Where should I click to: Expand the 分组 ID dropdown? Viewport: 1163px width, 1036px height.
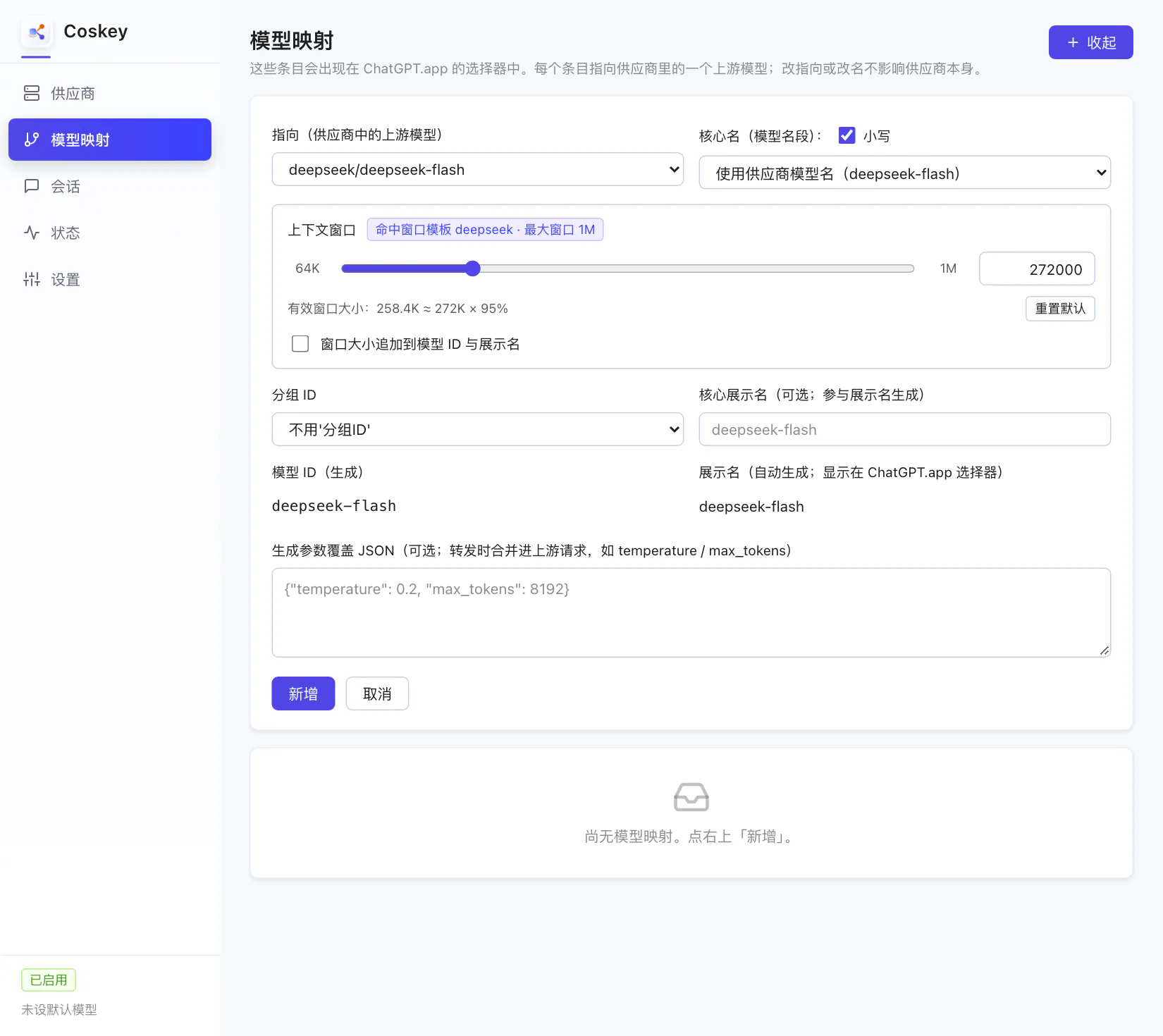pos(478,429)
